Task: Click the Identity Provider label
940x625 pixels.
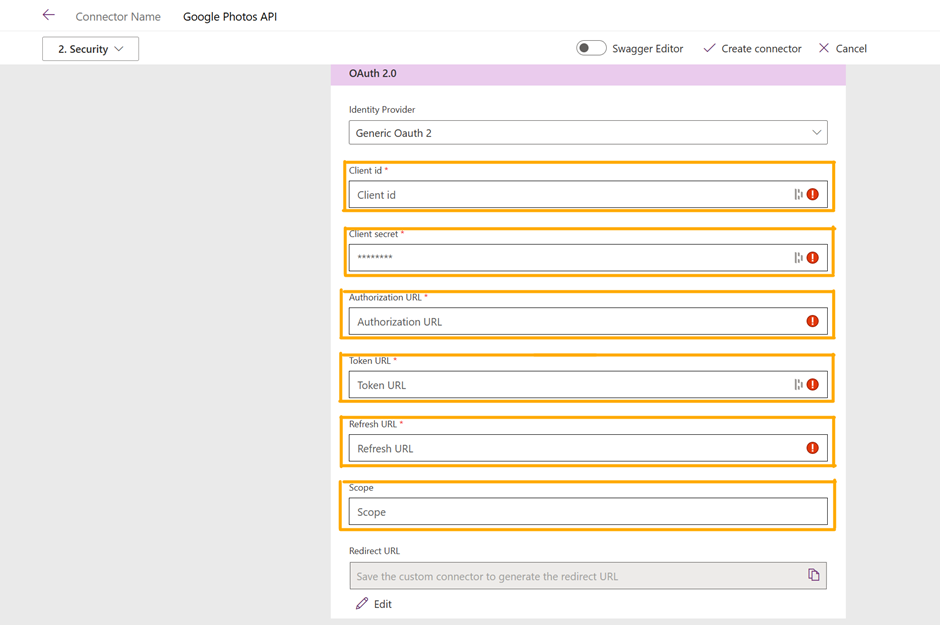Action: click(x=382, y=110)
